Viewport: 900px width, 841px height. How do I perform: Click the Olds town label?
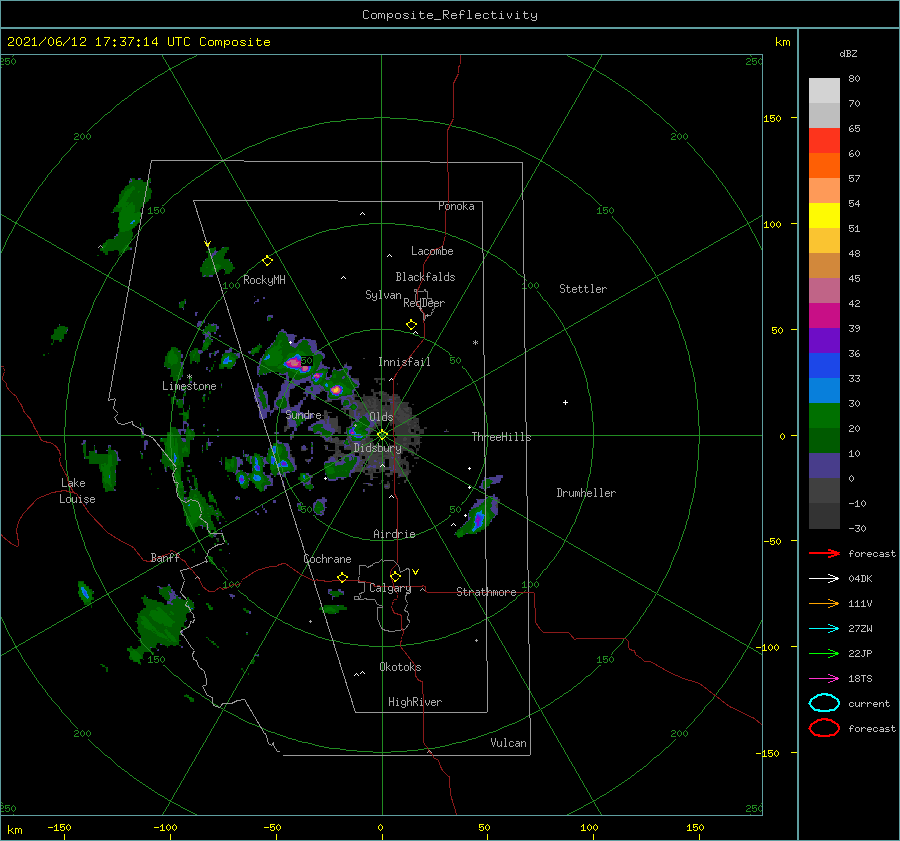tap(381, 417)
